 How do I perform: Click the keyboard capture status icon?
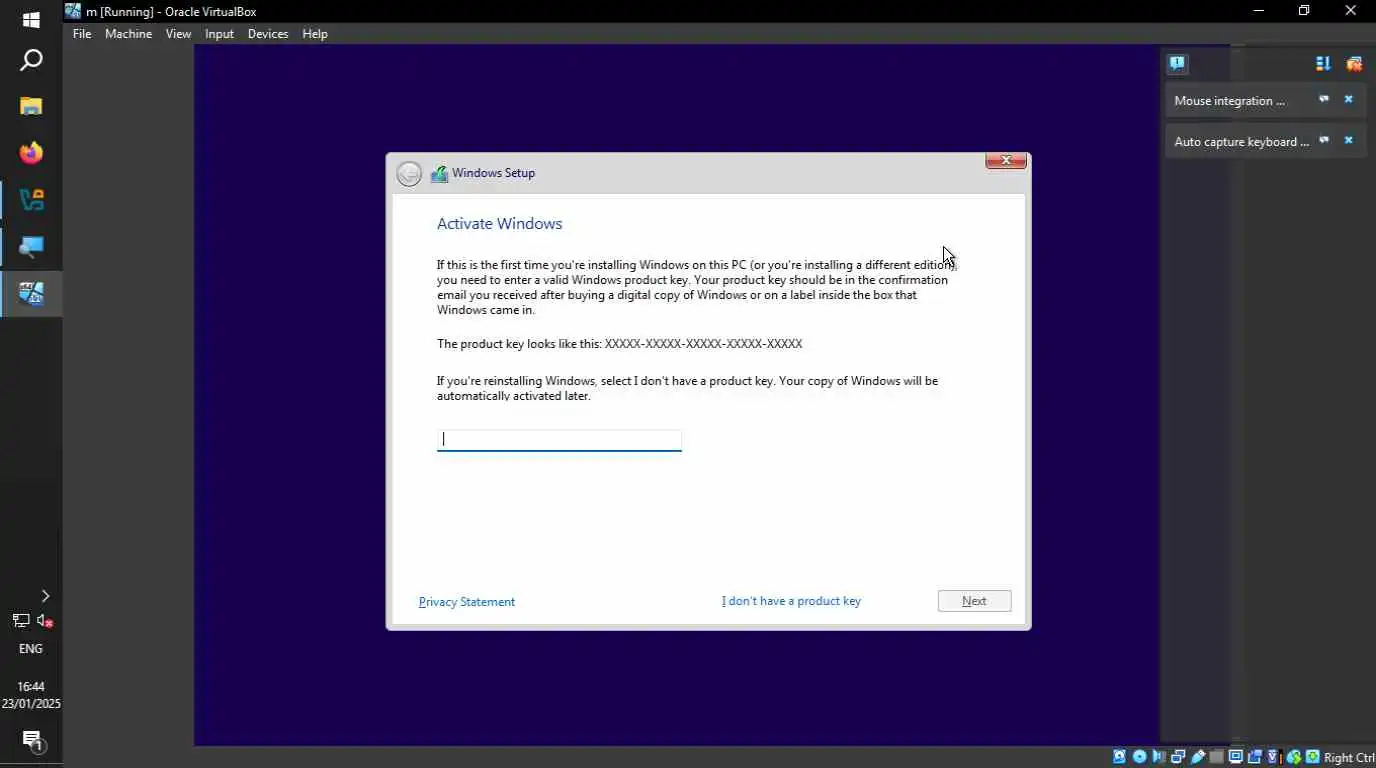[1312, 757]
